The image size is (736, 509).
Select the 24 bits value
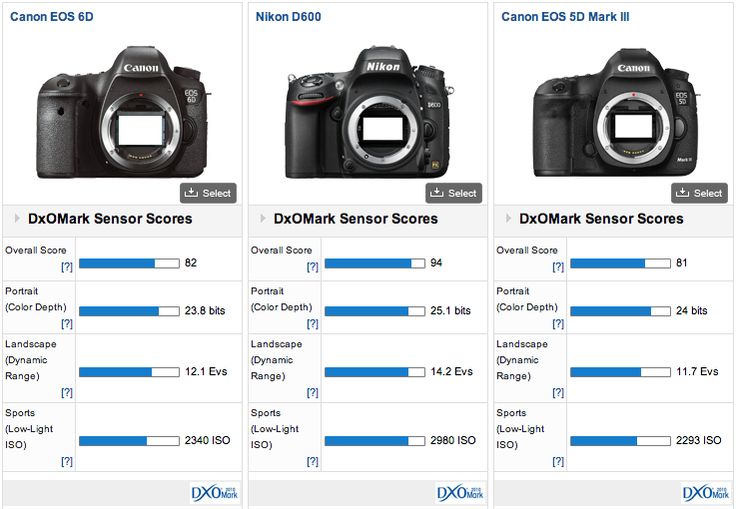point(691,310)
